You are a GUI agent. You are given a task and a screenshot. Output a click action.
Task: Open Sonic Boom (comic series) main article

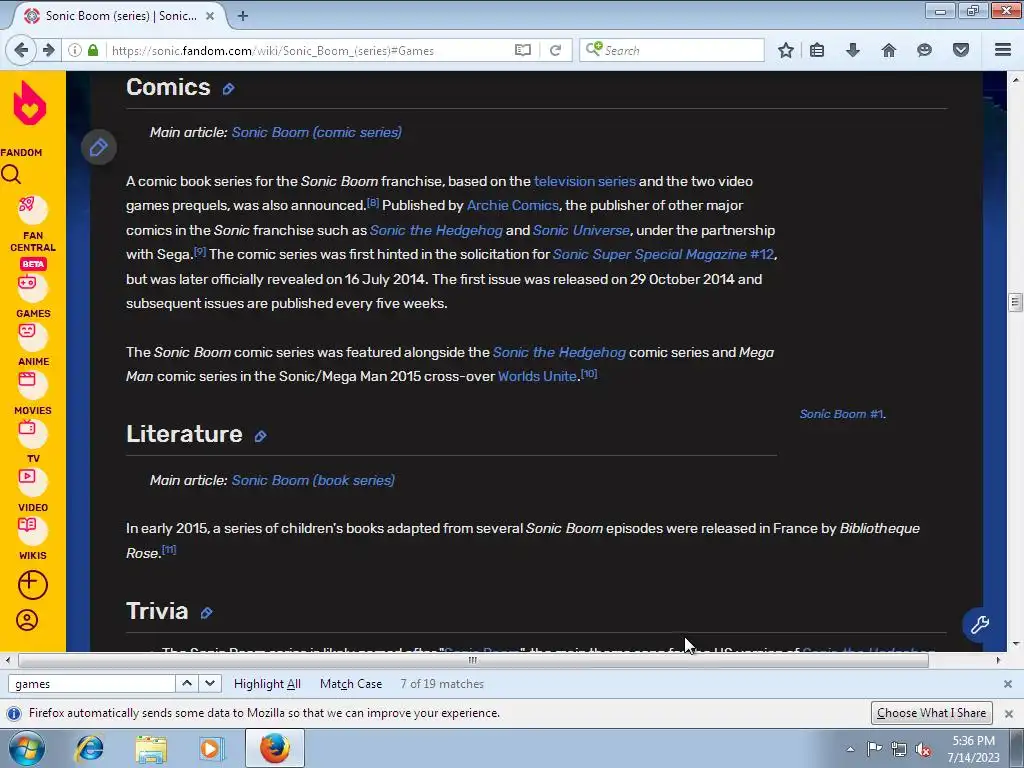point(317,132)
